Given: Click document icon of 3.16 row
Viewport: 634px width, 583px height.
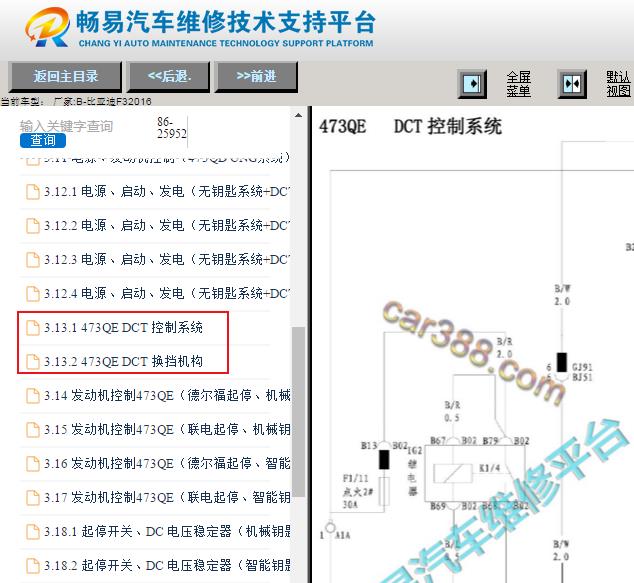Looking at the screenshot, I should [33, 464].
